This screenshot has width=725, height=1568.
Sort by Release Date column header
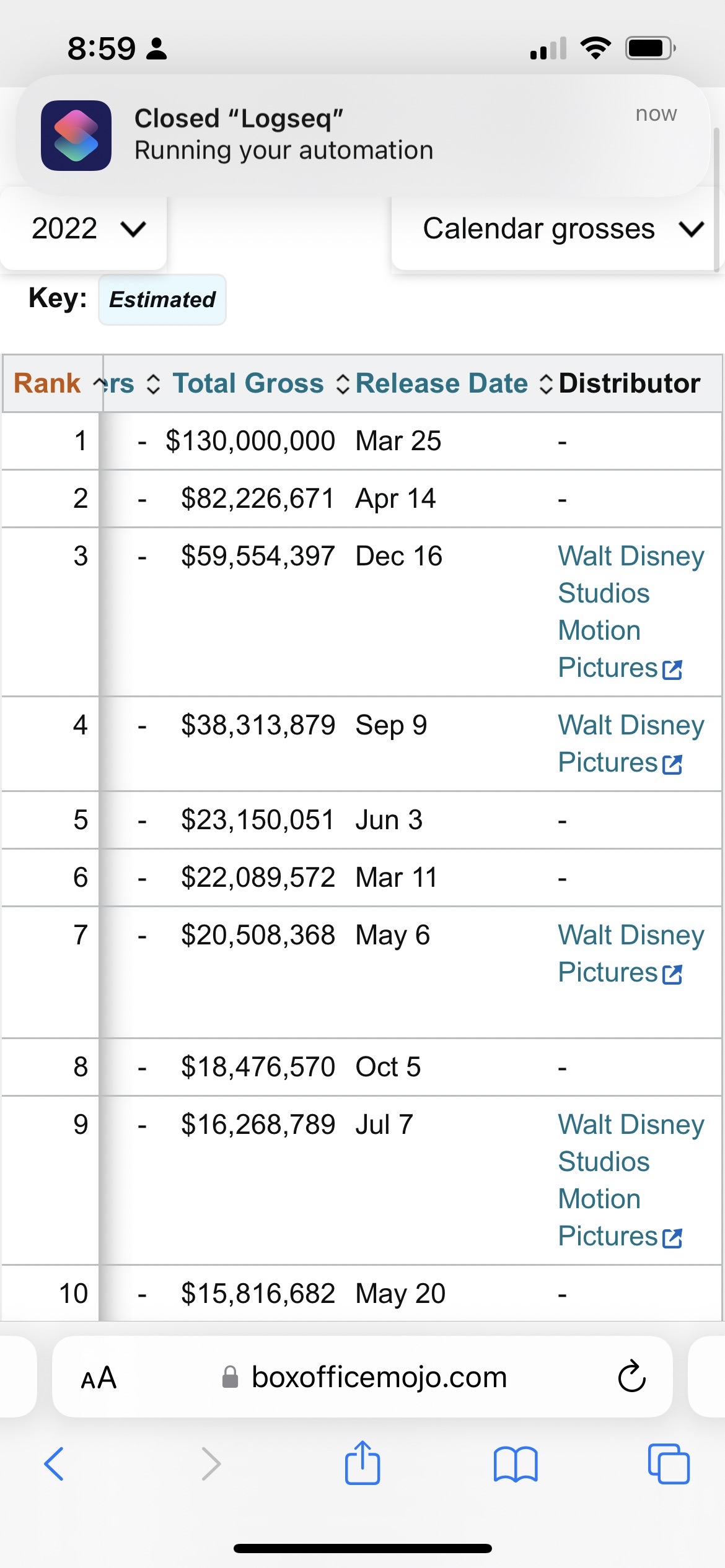pos(441,383)
